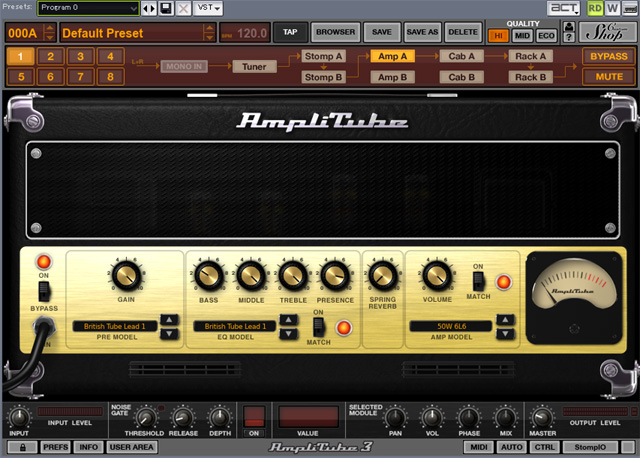Viewport: 640px width, 458px height.
Task: Open the EQ MODEL British Tube Lead 1 selector
Action: (x=235, y=326)
